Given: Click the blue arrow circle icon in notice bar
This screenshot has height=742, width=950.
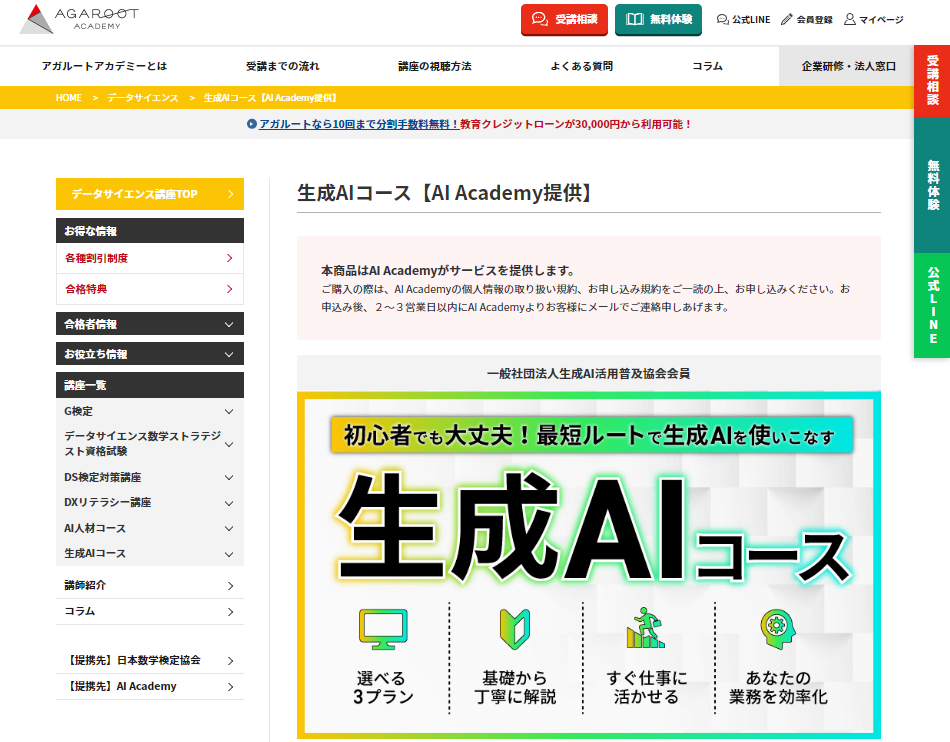Looking at the screenshot, I should click(x=252, y=124).
